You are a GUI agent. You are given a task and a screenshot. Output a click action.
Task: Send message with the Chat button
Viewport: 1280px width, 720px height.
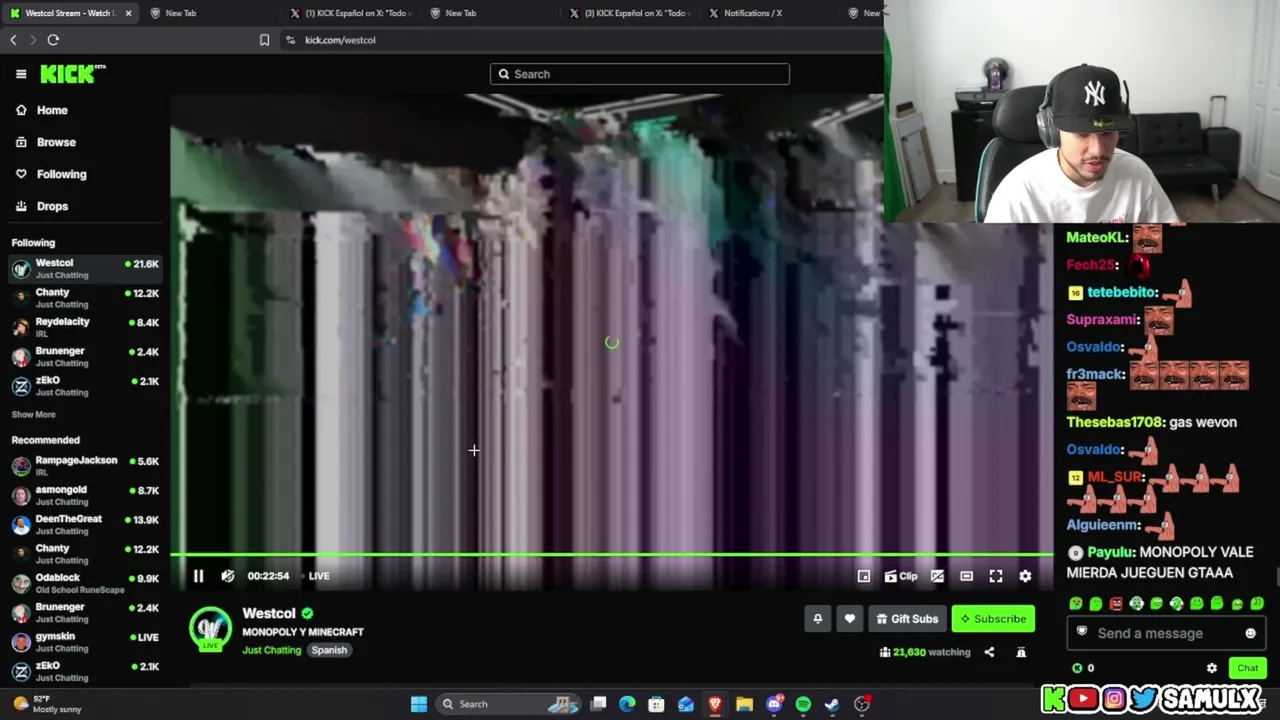coord(1247,668)
